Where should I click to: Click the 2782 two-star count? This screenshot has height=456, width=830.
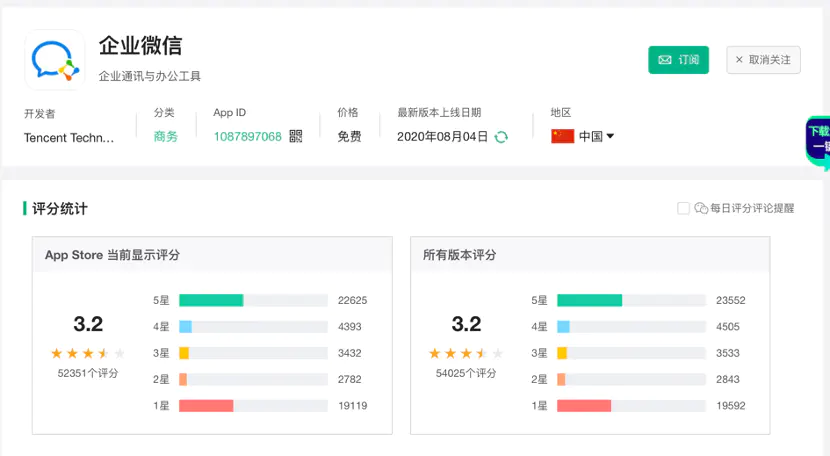[350, 379]
